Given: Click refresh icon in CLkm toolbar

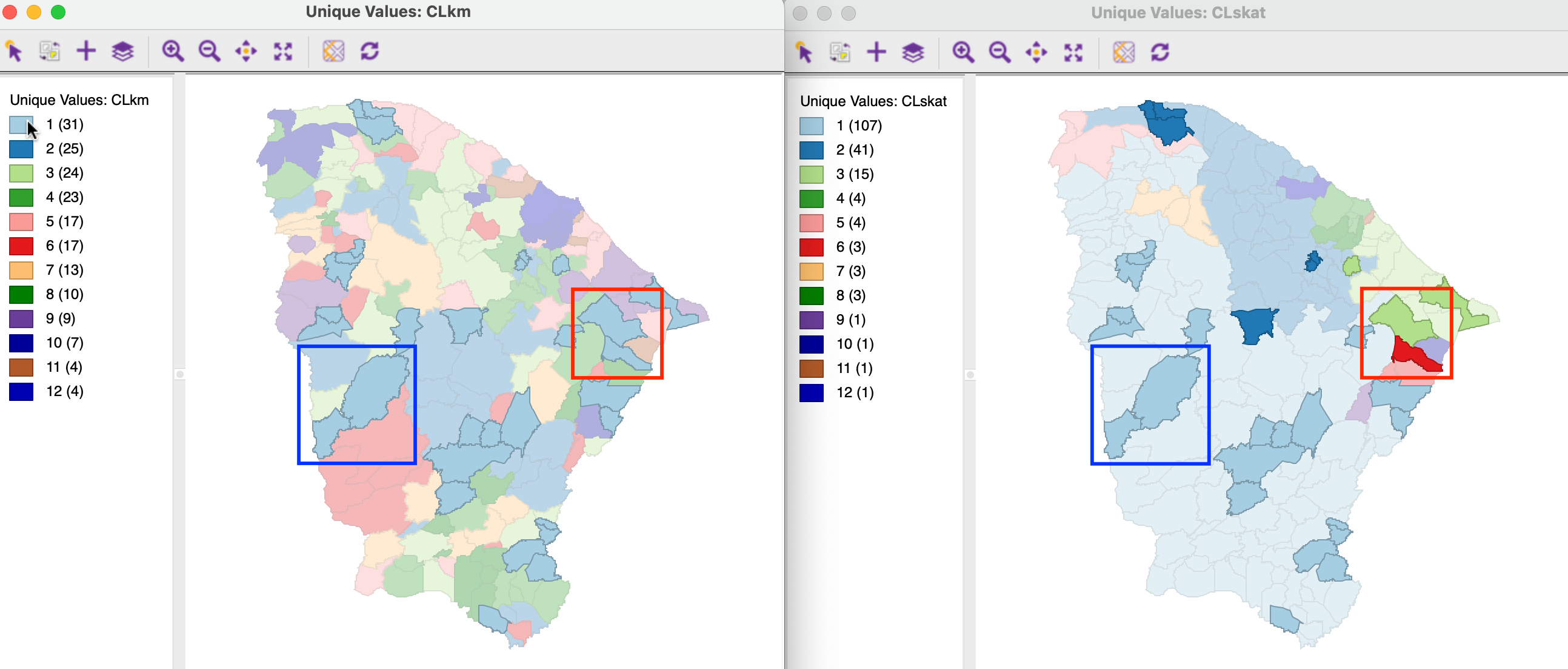Looking at the screenshot, I should pos(370,51).
